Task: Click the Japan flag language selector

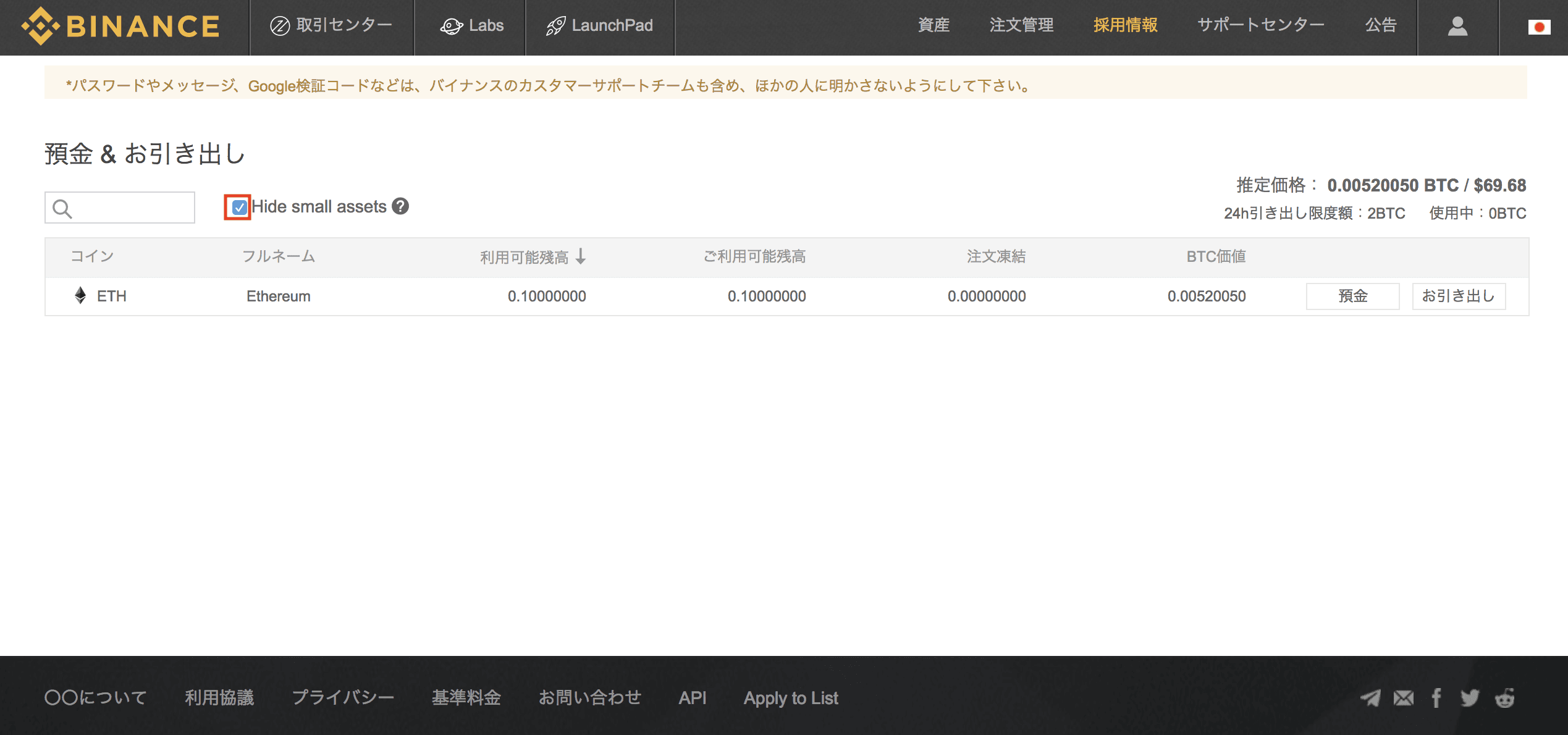Action: point(1538,27)
